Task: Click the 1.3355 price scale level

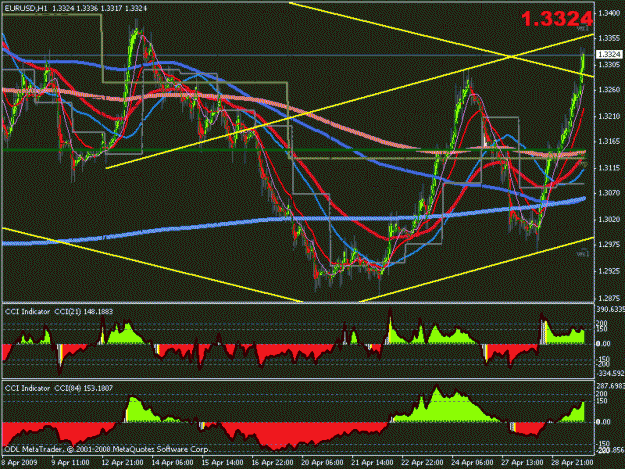Action: [609, 38]
